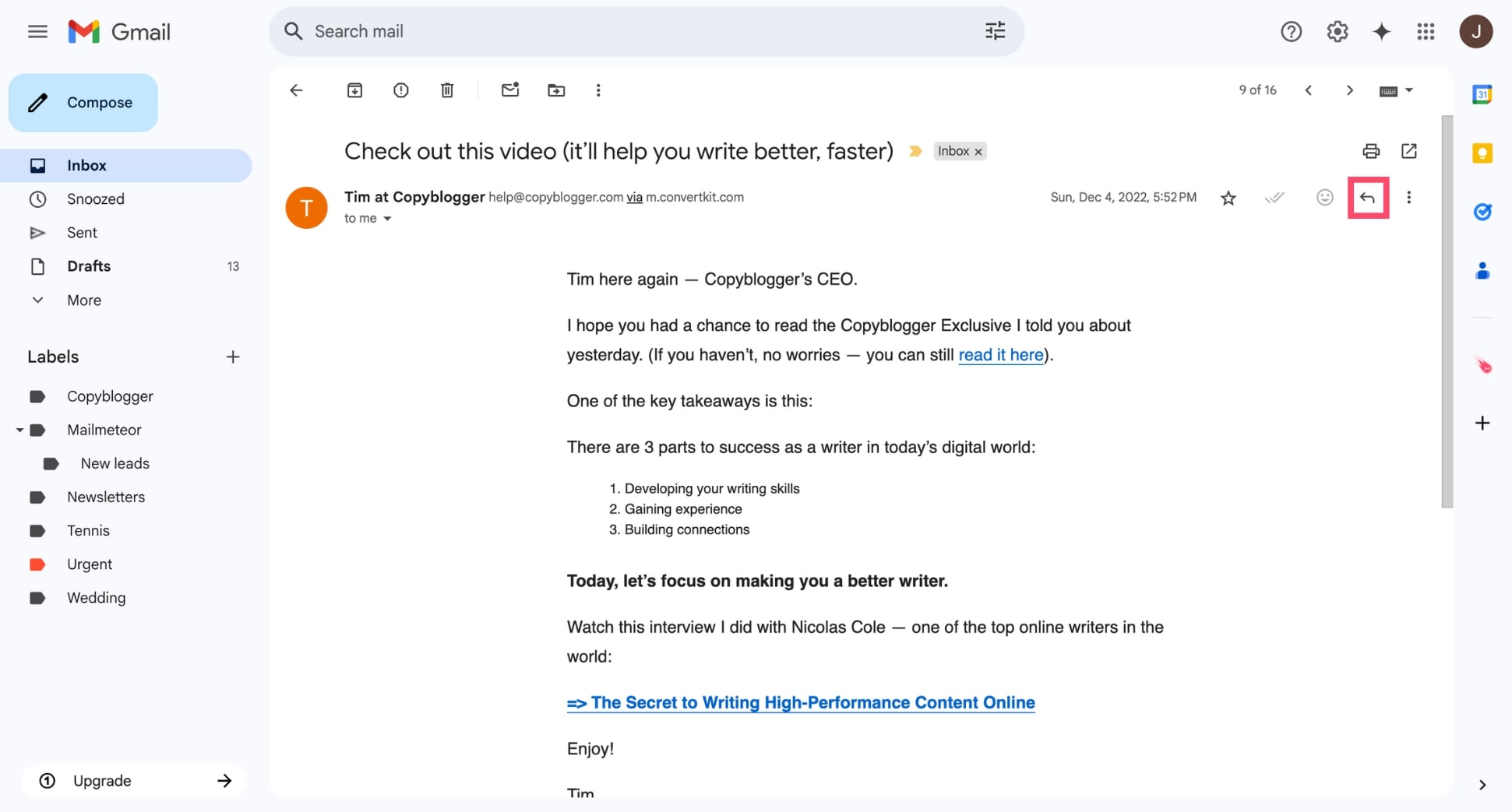Toggle the importance marker beside subject

tap(915, 151)
